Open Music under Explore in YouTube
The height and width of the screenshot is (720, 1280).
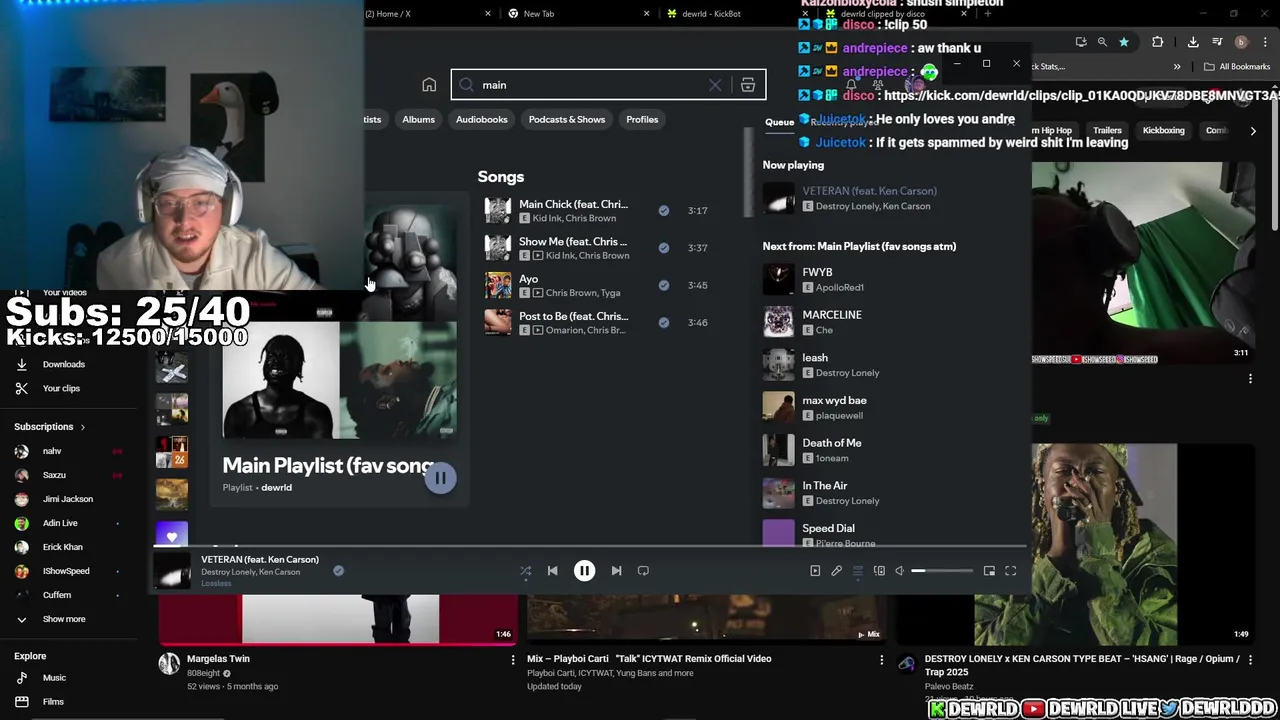tap(54, 678)
